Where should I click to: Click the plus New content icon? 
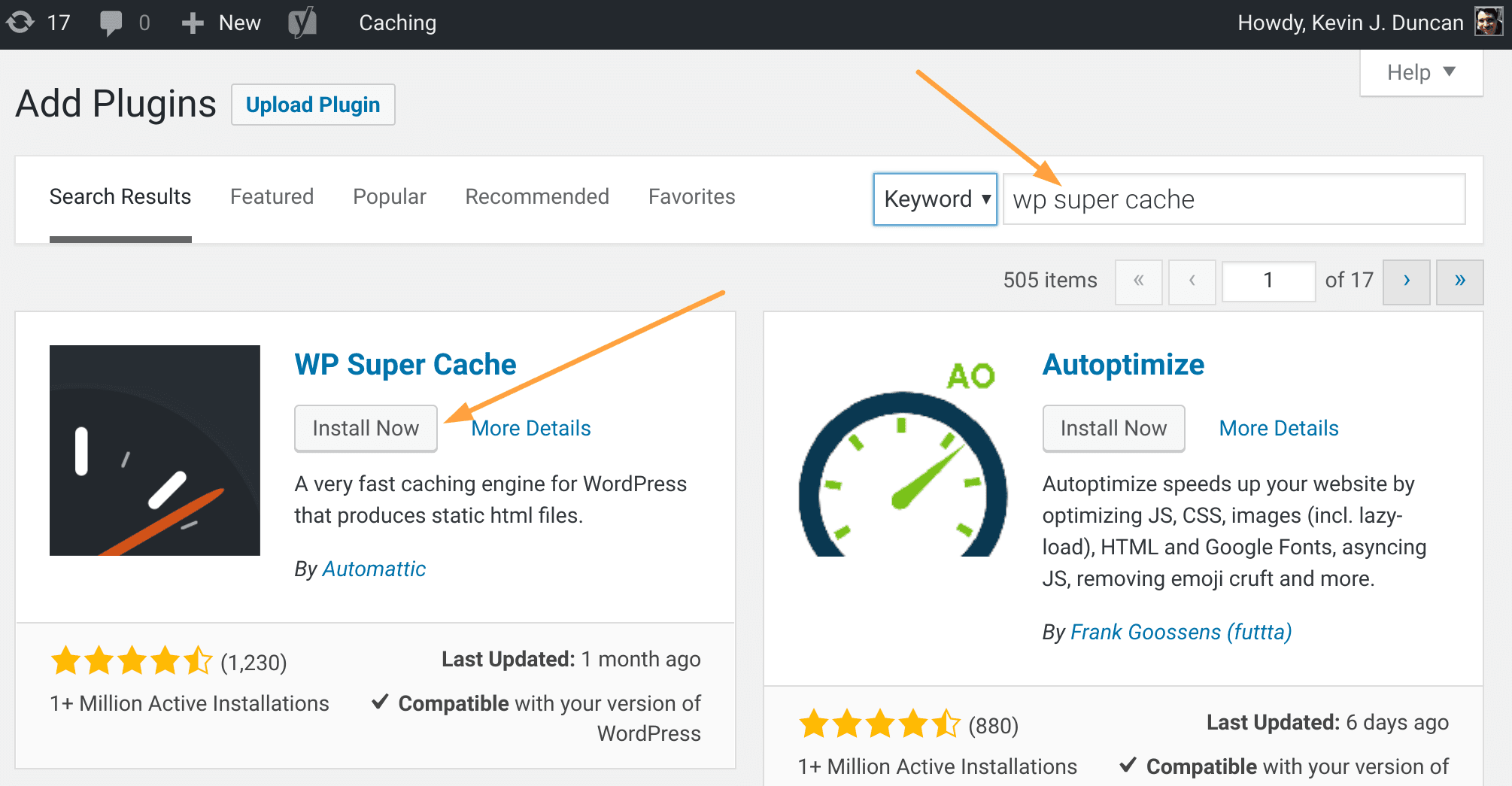[193, 23]
